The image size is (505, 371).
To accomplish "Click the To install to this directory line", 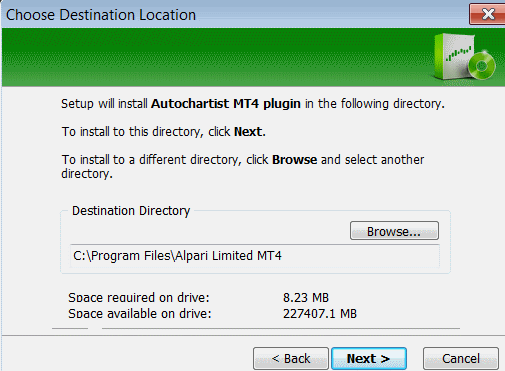I will tap(164, 132).
